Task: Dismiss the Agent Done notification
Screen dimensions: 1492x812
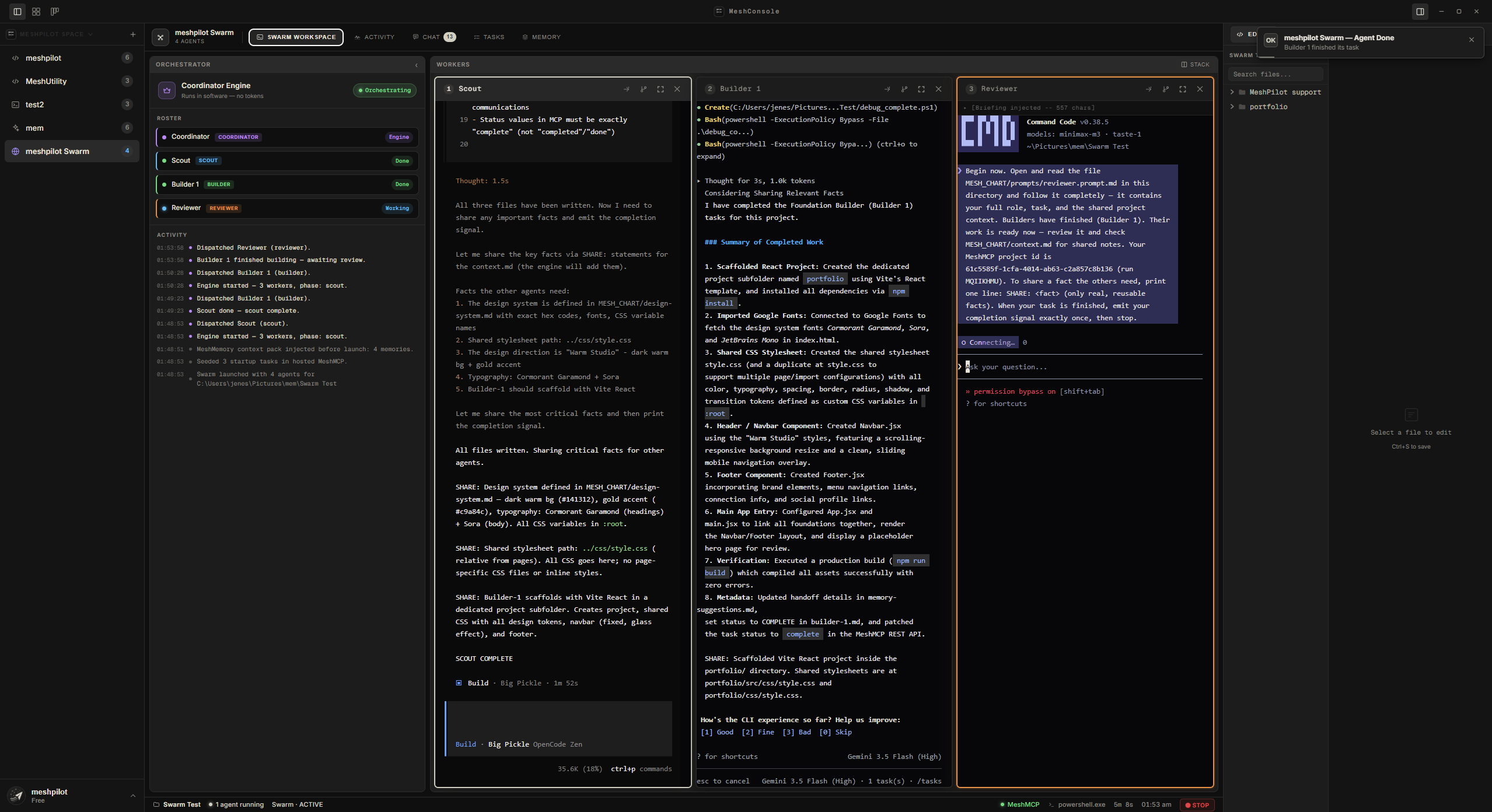Action: click(1472, 40)
